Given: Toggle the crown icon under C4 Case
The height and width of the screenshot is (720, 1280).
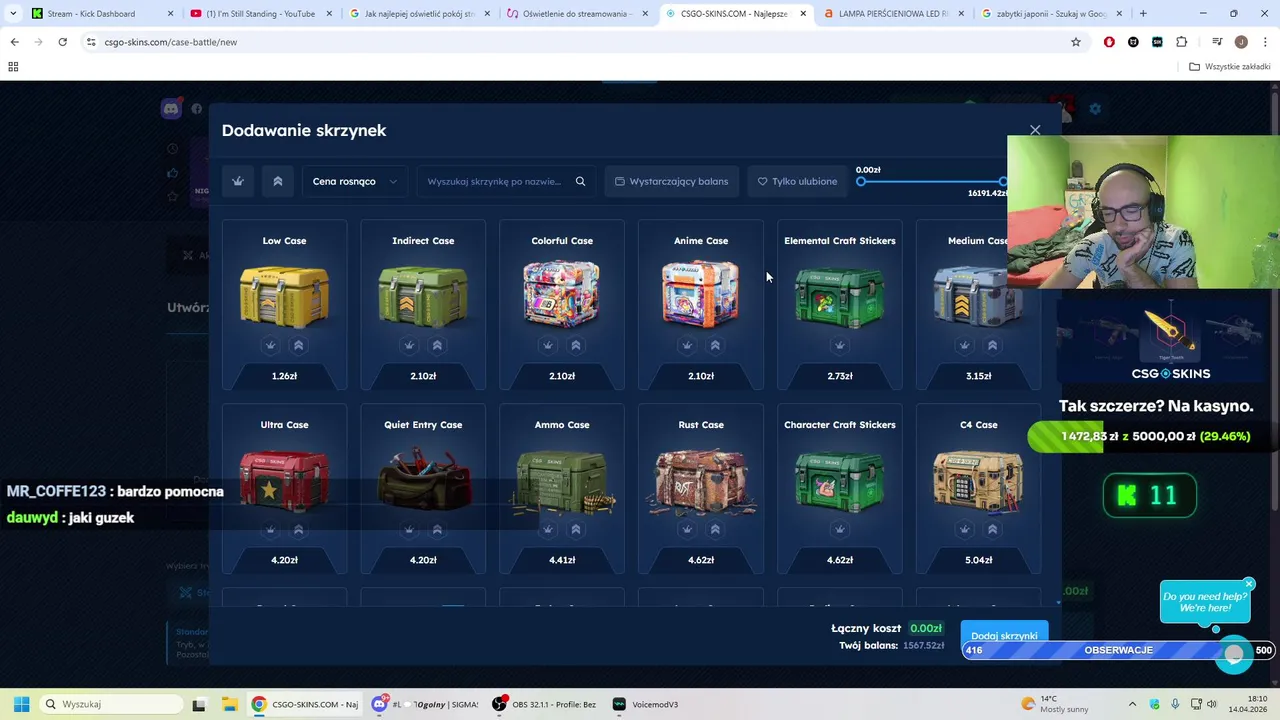Looking at the screenshot, I should click(x=965, y=529).
